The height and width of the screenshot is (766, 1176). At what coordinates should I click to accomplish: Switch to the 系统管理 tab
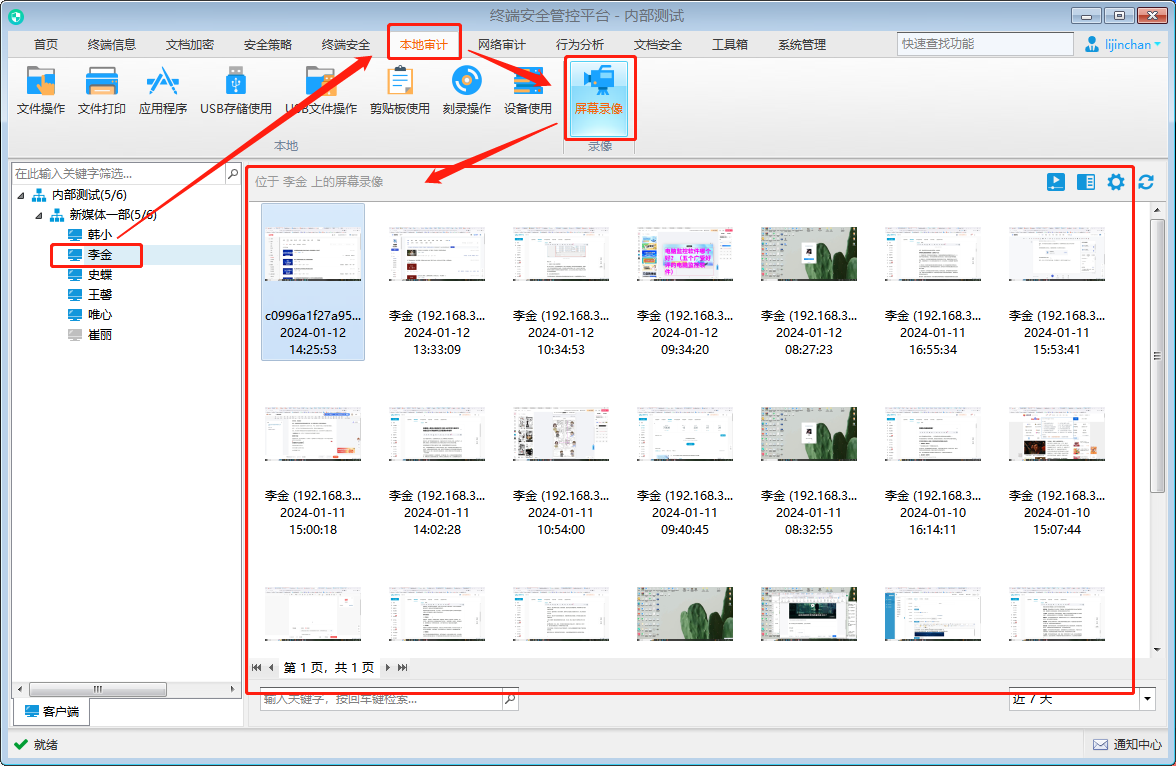[x=802, y=44]
